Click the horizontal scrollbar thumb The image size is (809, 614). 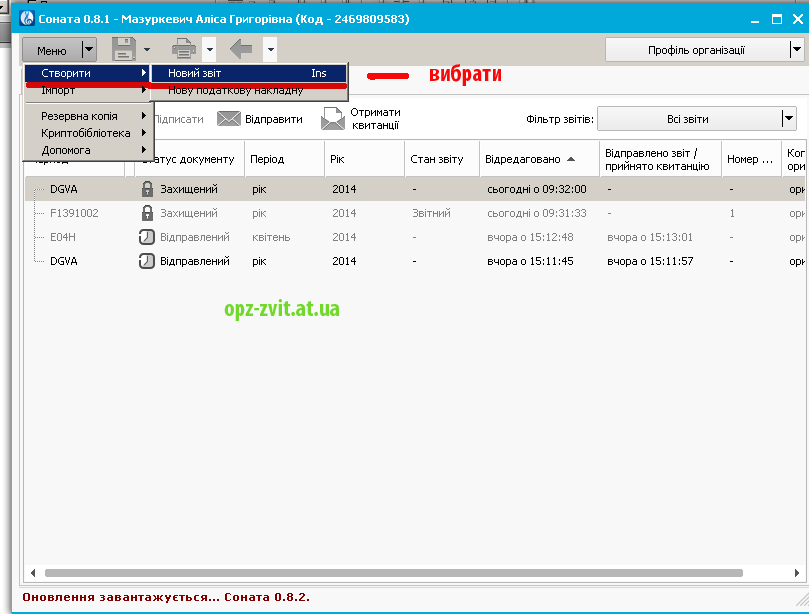(394, 573)
